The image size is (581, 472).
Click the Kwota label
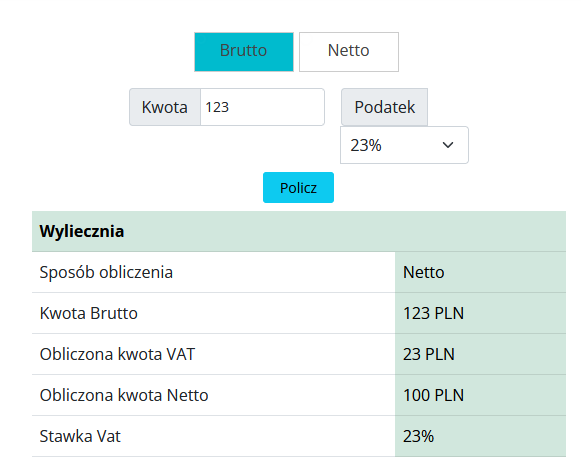(x=165, y=107)
